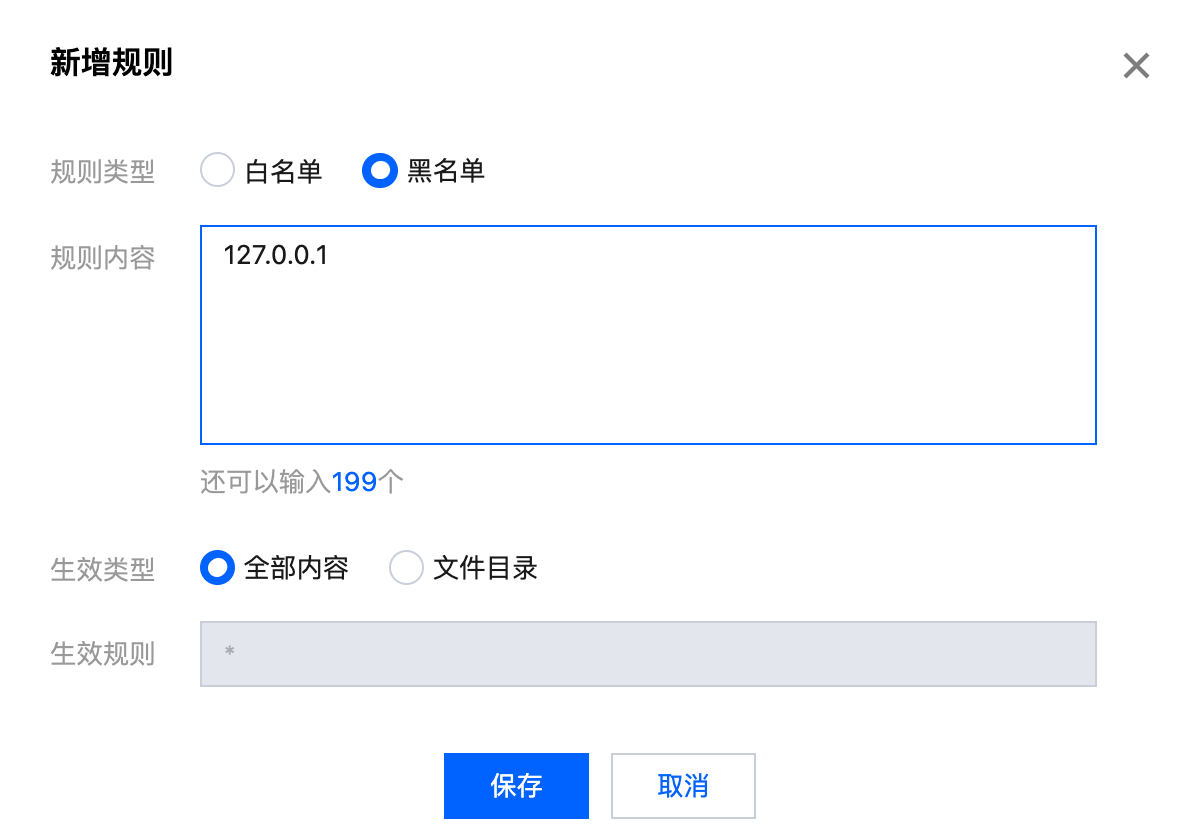Close the 新增规则 dialog with X icon

pyautogui.click(x=1136, y=66)
